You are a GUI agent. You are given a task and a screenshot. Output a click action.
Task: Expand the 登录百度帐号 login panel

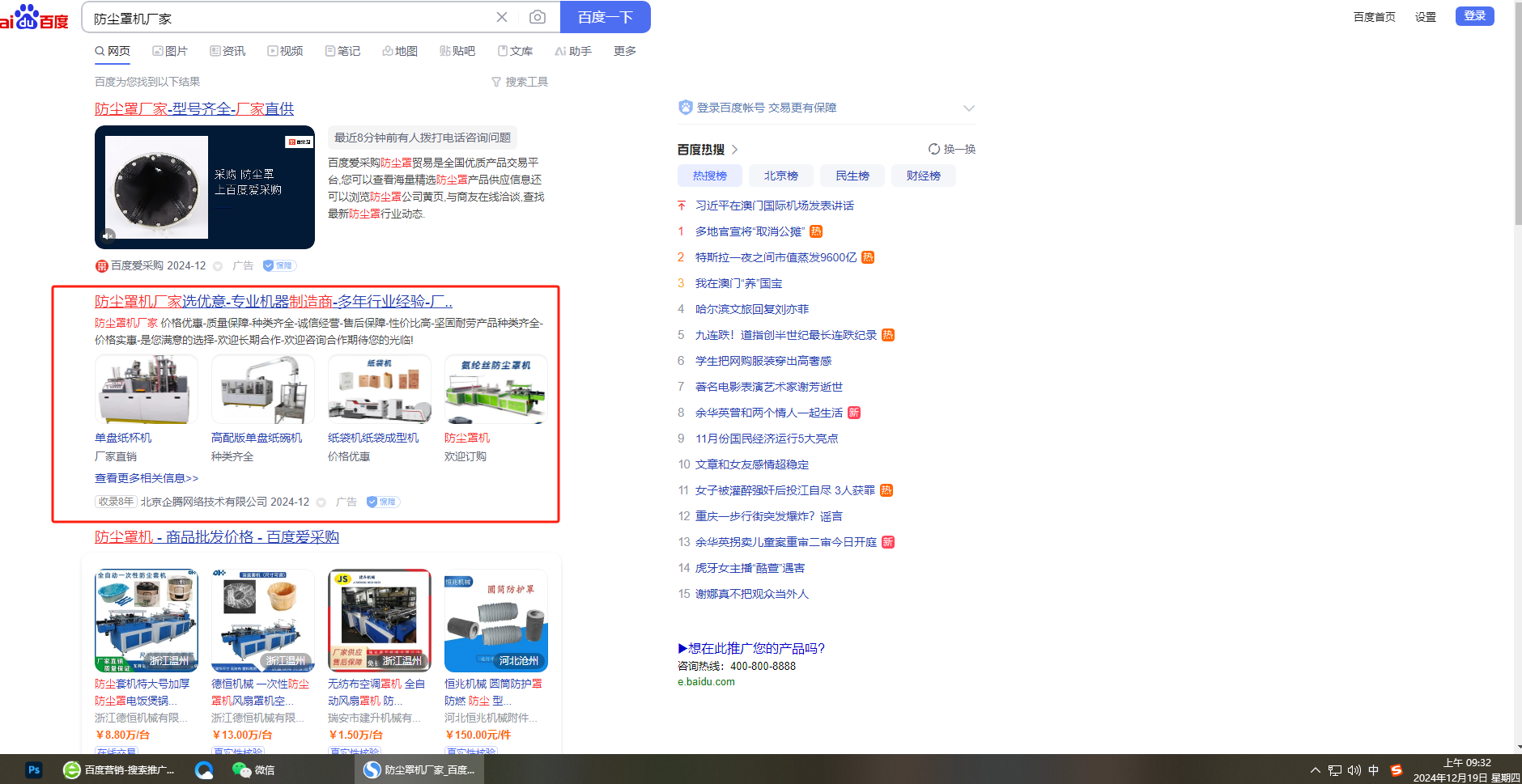pos(968,108)
